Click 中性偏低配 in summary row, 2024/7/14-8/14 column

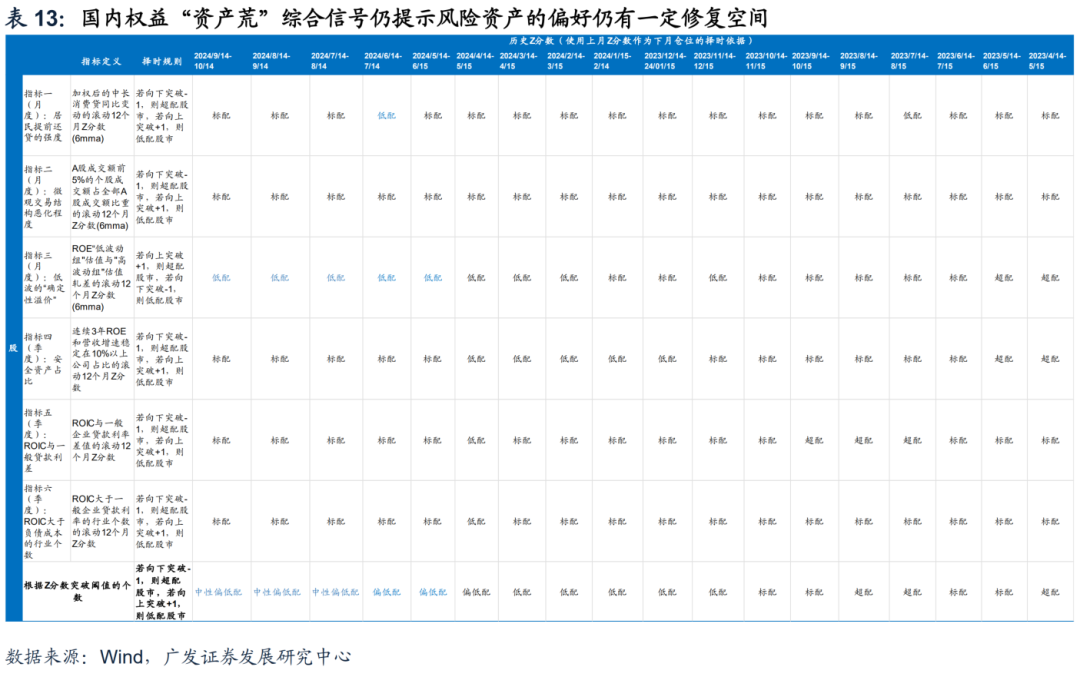pos(335,592)
